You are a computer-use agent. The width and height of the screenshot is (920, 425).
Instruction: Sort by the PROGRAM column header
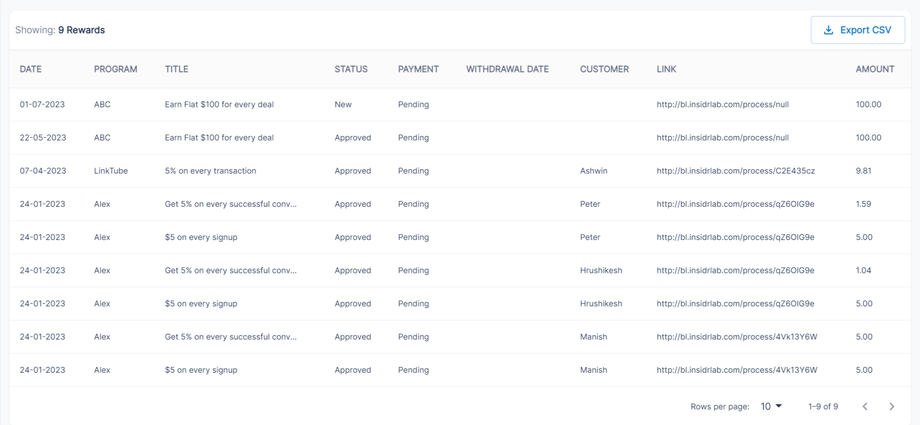click(x=115, y=69)
